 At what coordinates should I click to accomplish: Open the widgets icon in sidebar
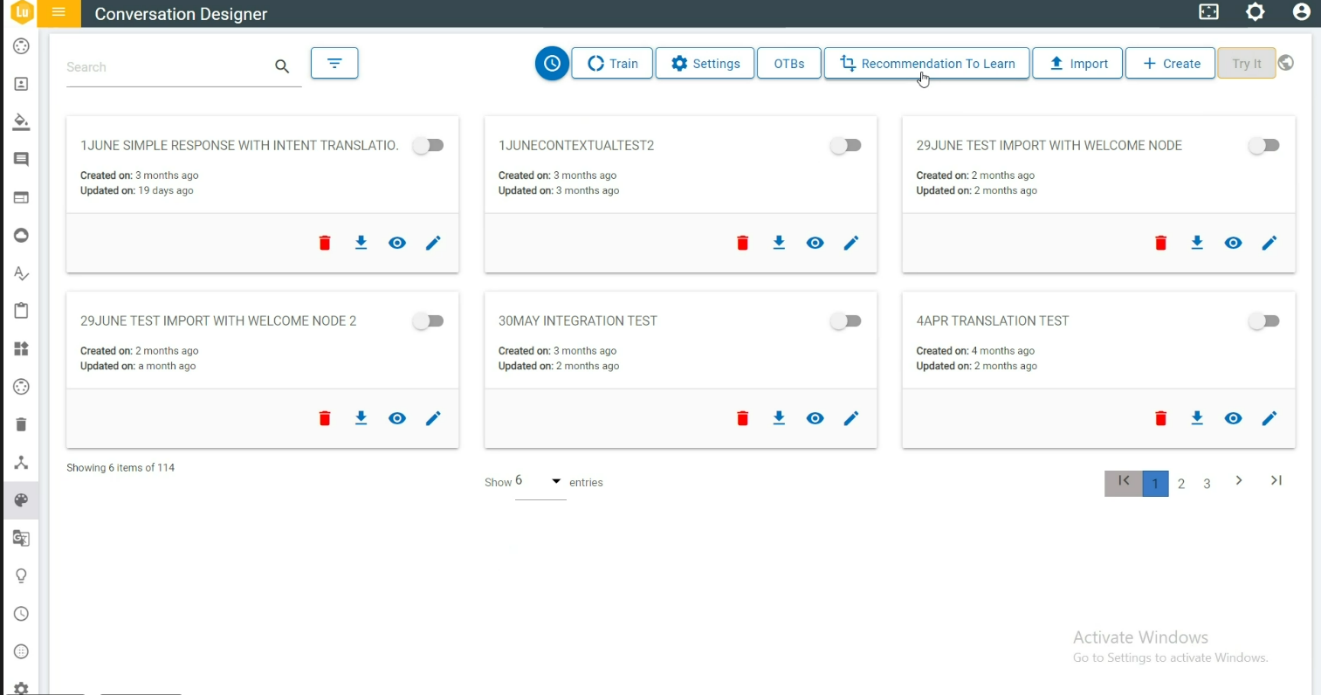click(21, 349)
